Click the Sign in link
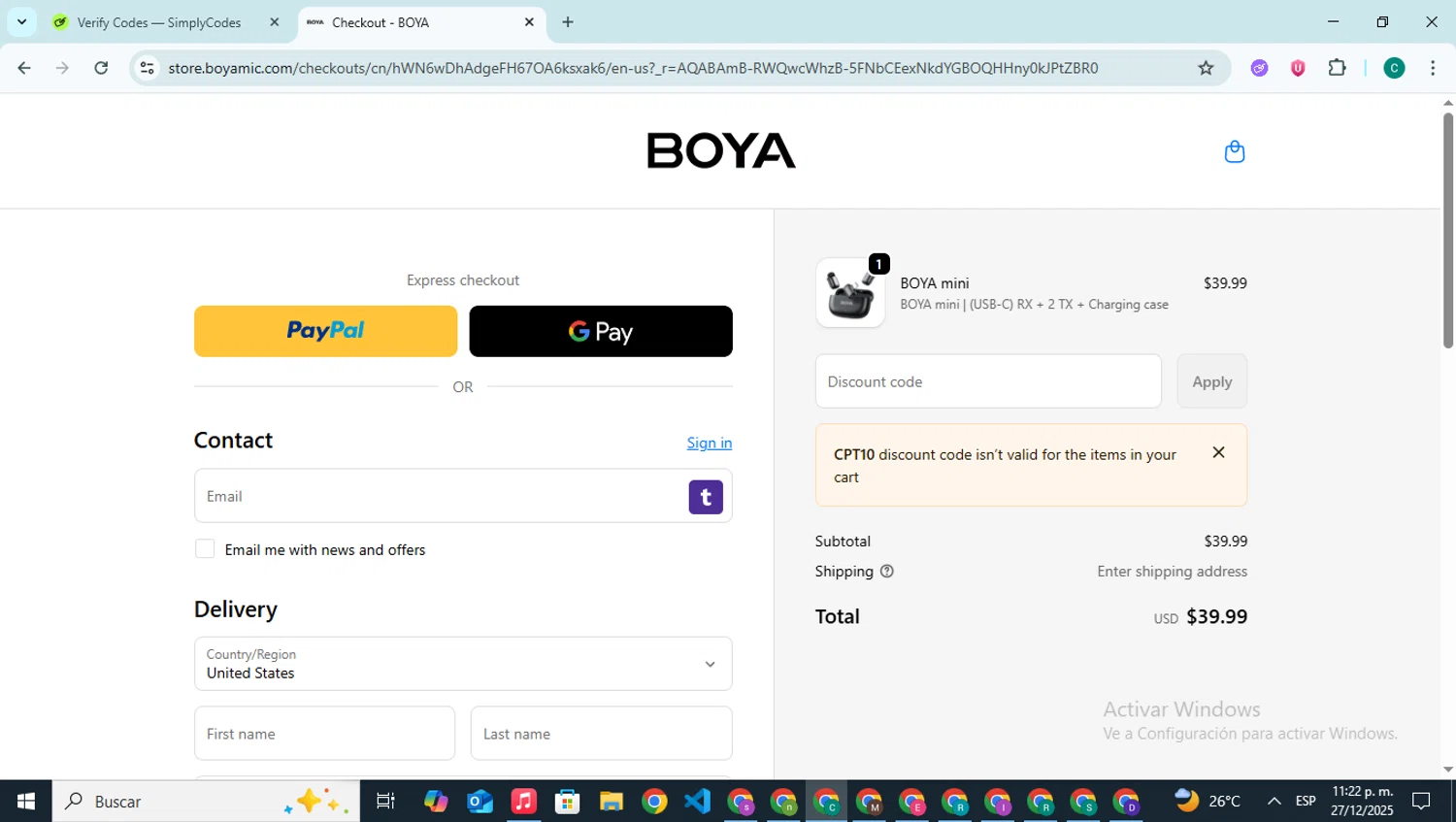This screenshot has height=822, width=1456. point(710,443)
